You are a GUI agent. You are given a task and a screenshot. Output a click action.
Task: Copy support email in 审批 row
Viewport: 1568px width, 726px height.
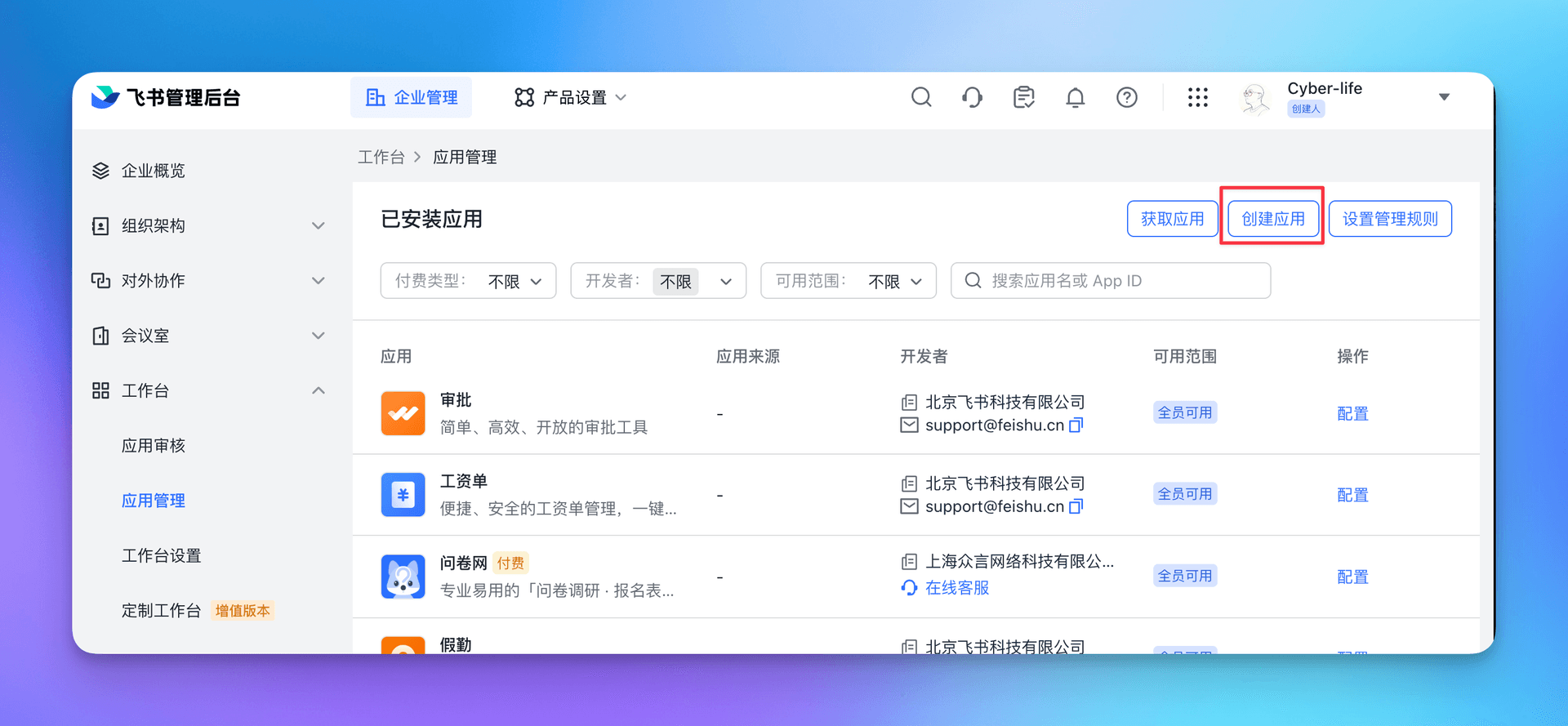pos(1076,425)
